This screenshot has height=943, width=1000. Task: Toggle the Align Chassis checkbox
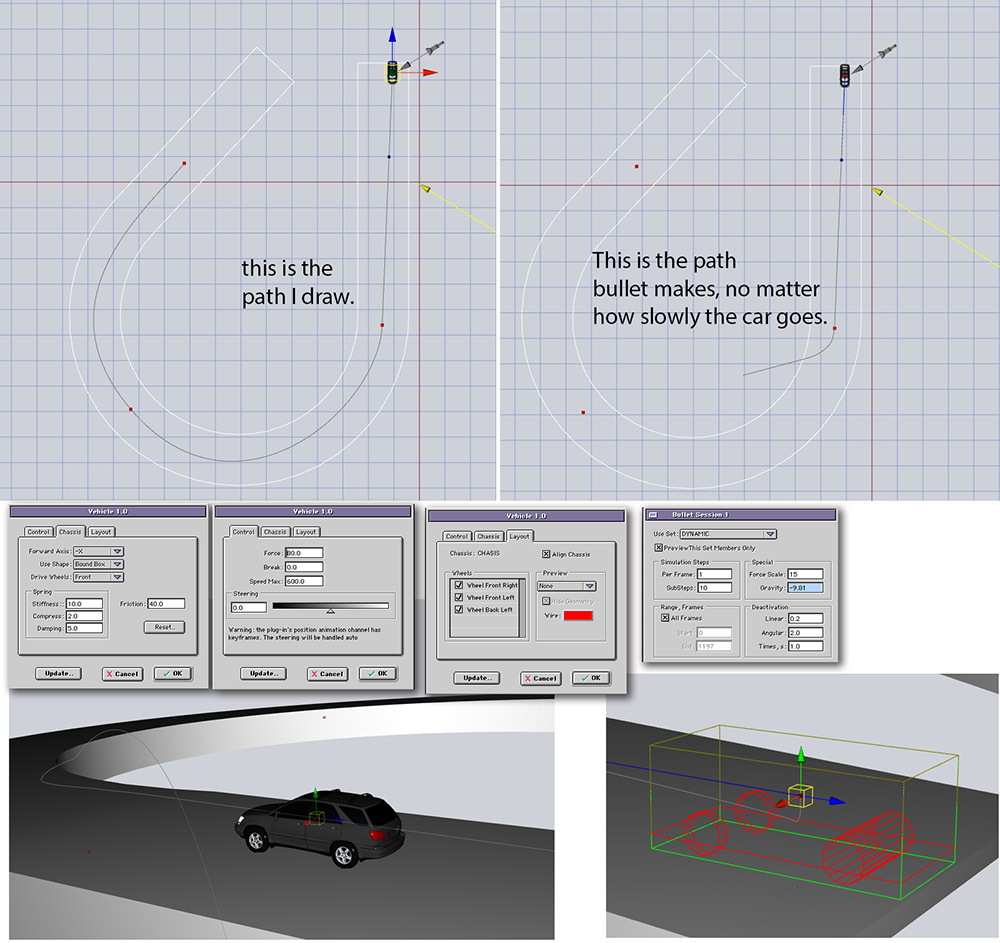546,554
